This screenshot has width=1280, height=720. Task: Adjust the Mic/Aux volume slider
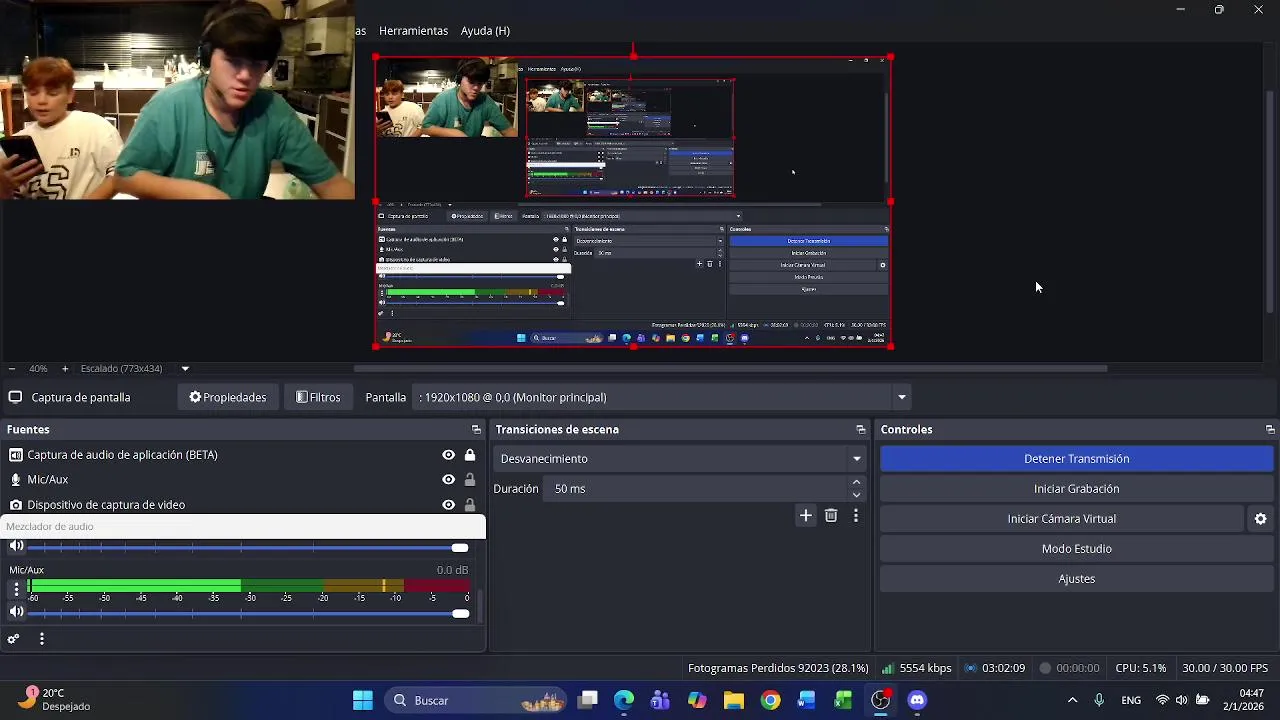point(249,613)
